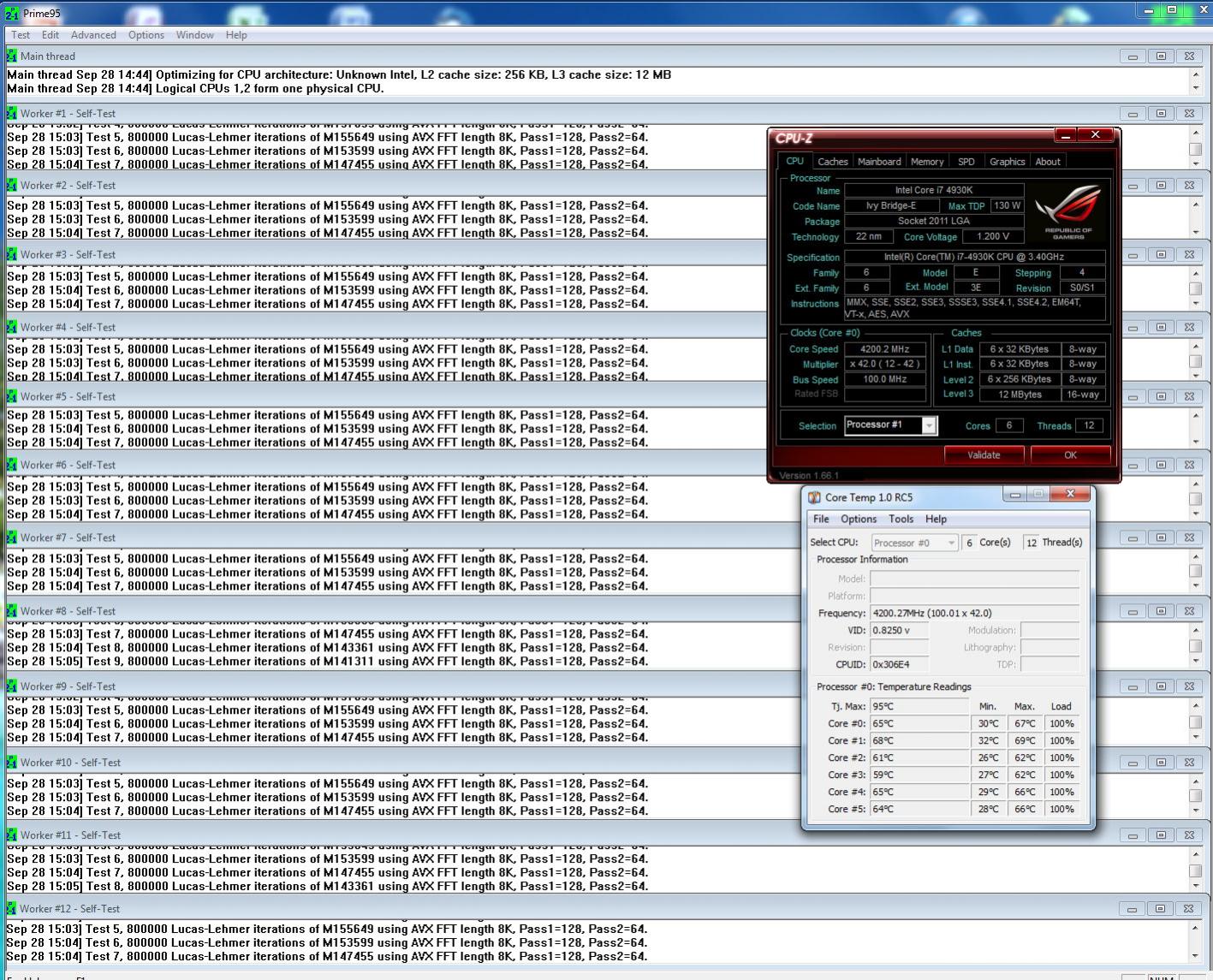Image resolution: width=1213 pixels, height=980 pixels.
Task: Switch to the SPD tab in CPU-Z
Action: click(966, 162)
